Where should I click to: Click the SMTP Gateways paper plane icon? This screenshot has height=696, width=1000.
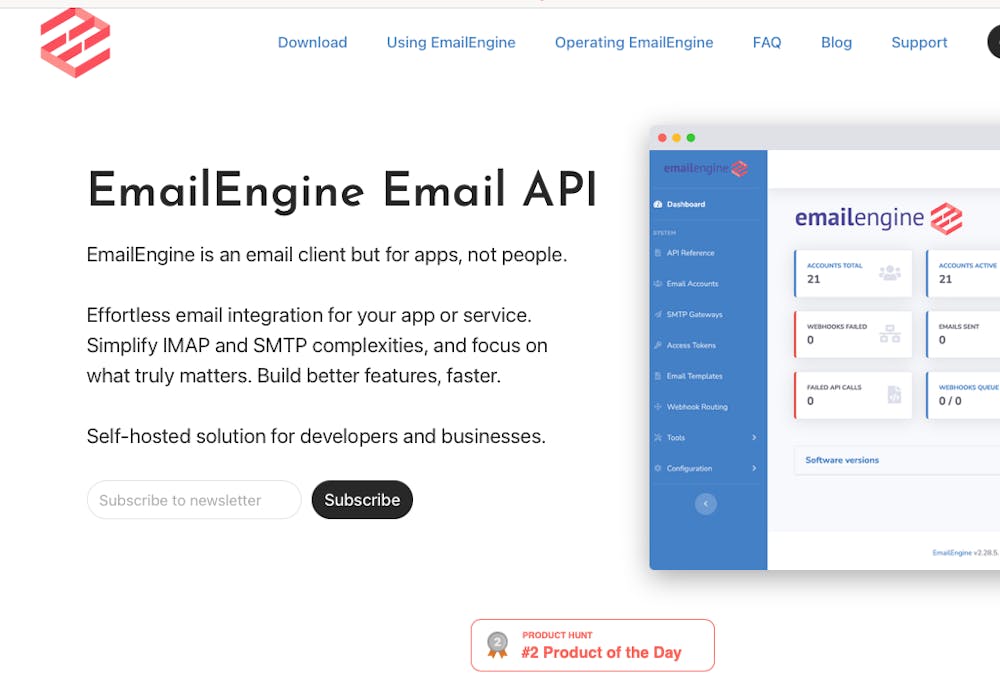658,314
